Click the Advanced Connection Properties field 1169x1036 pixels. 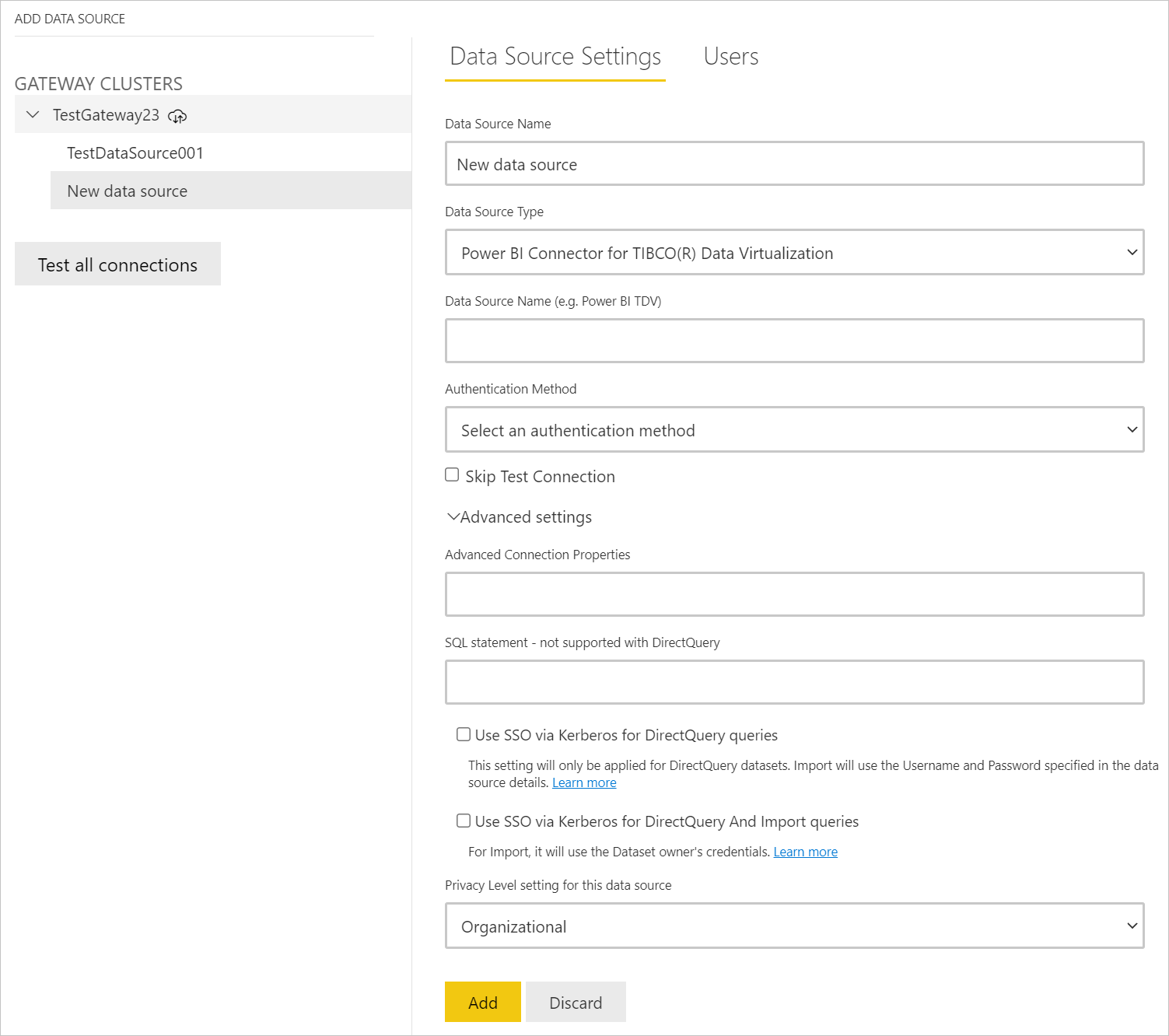point(794,593)
